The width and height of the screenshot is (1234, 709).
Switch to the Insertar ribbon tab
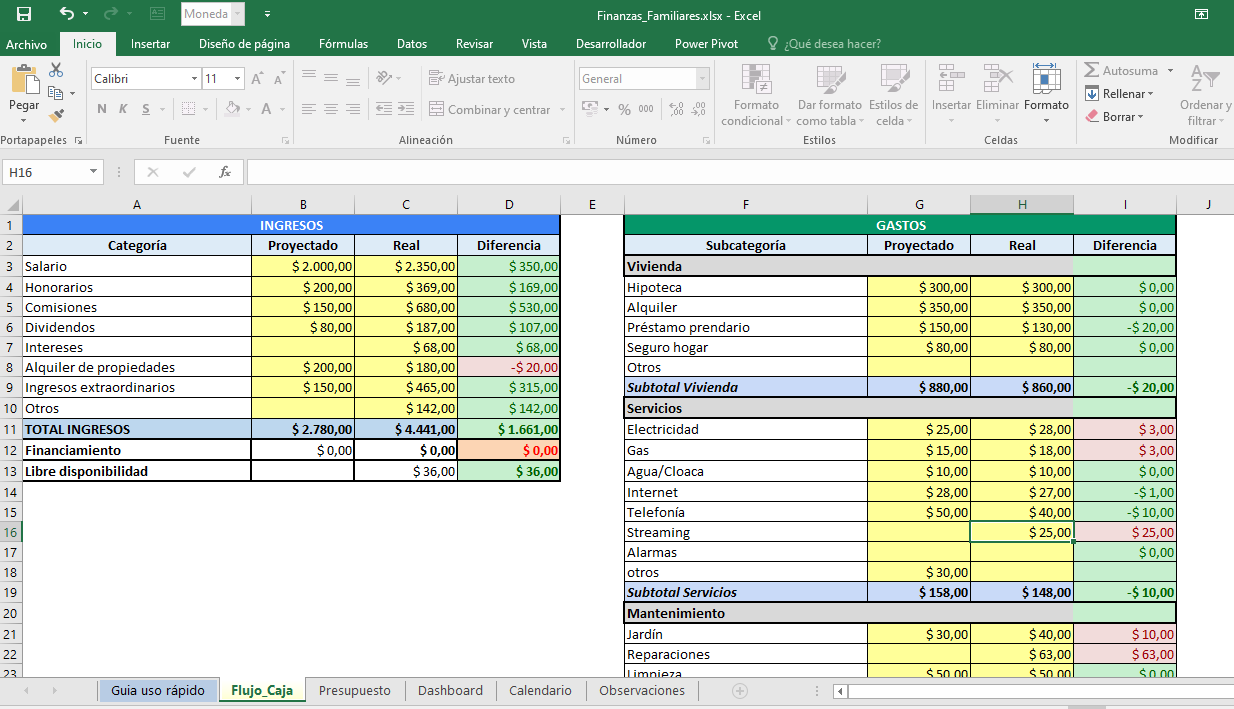click(150, 44)
